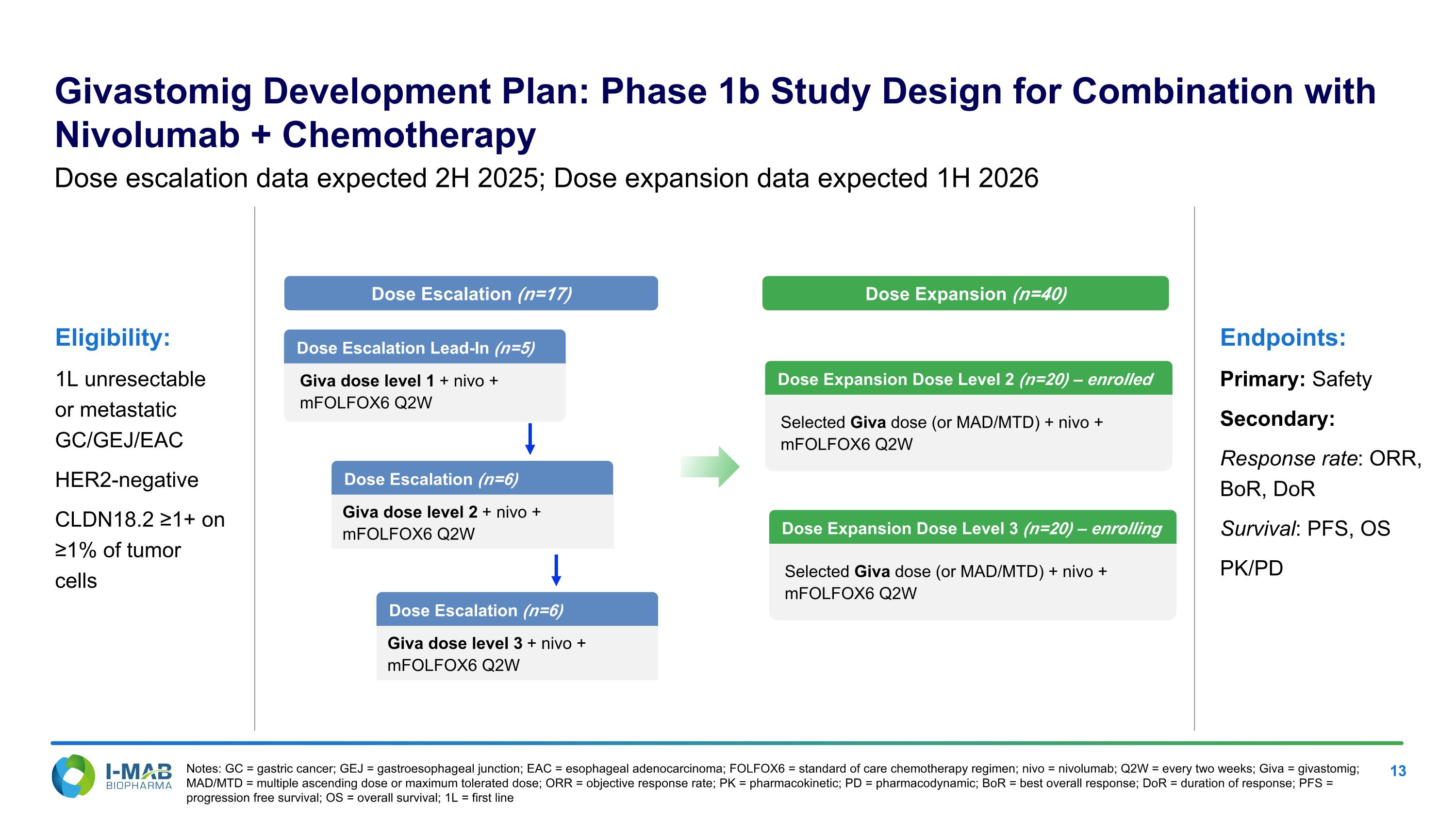Click the 'Secondary:' label
This screenshot has width=1456, height=819.
point(1277,419)
